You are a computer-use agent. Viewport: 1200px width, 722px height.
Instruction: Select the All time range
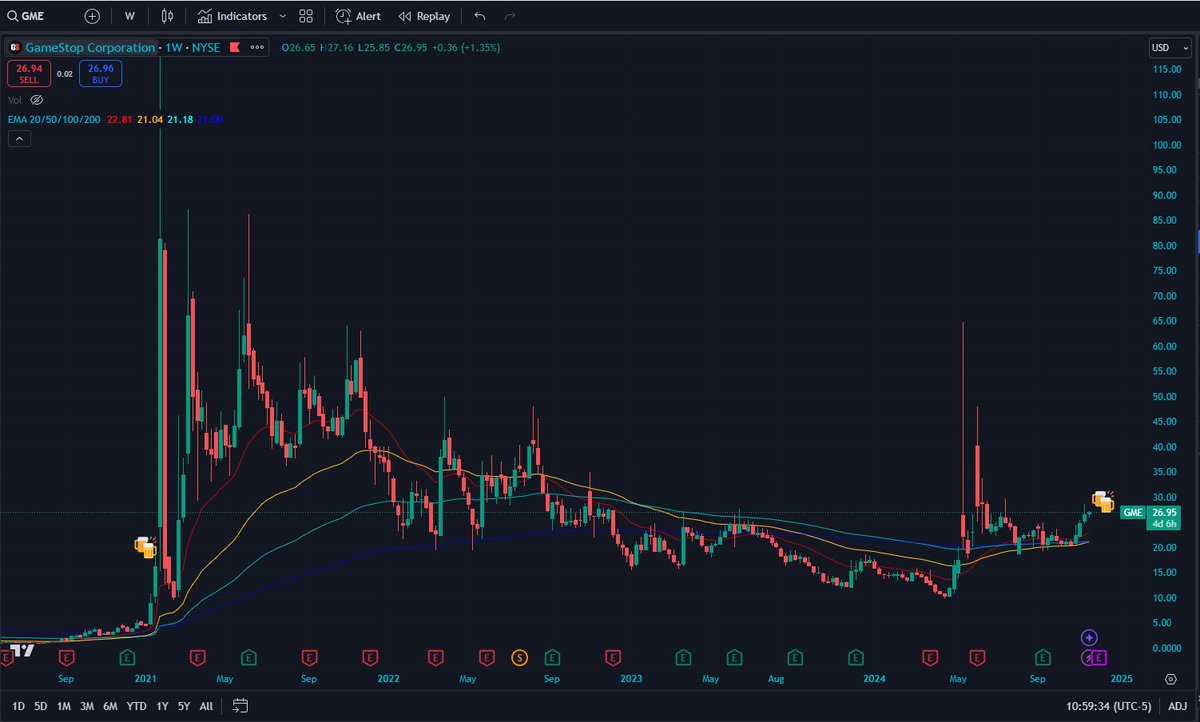(x=206, y=706)
